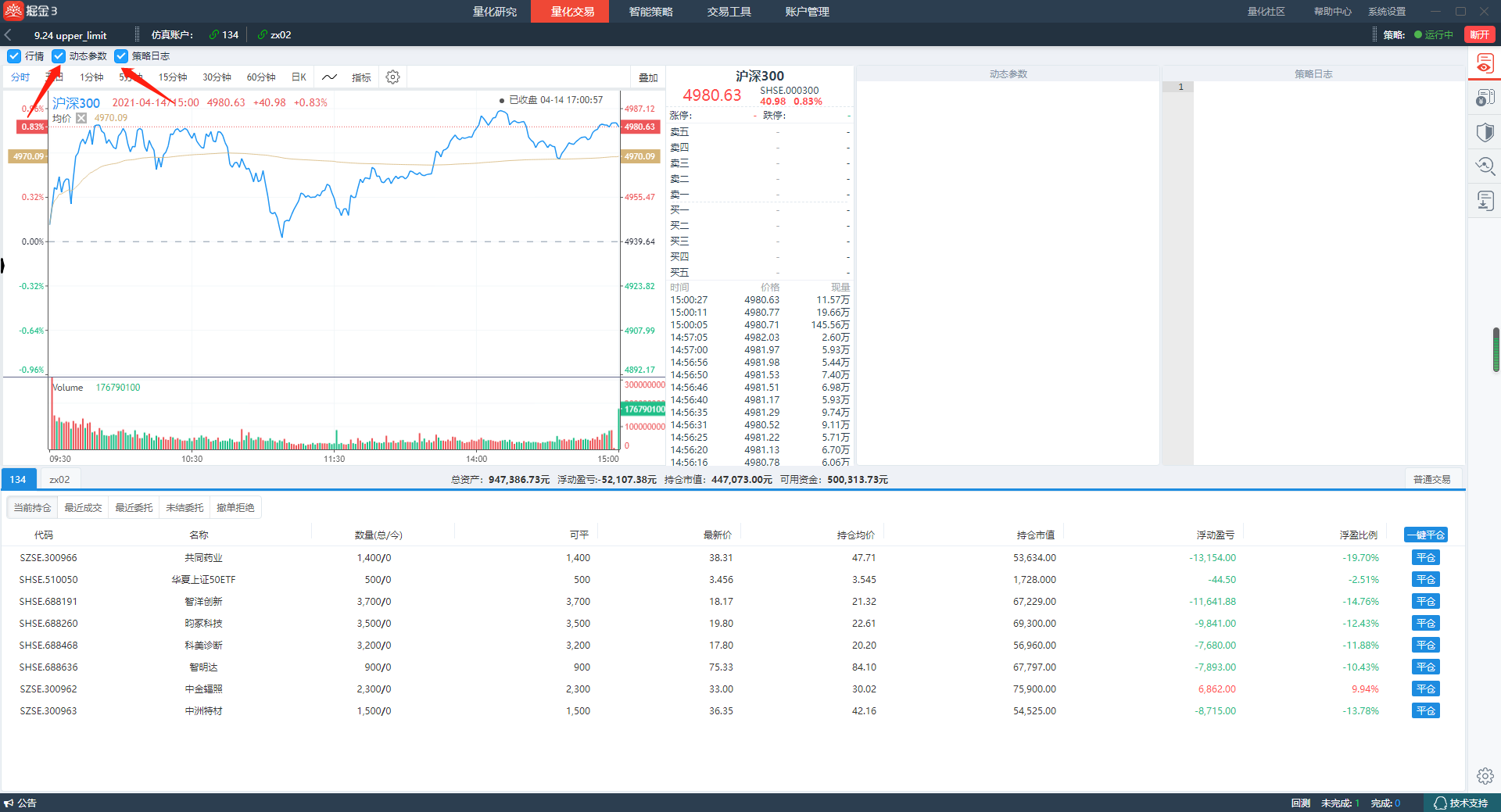Open the 账户管理 tab
Viewport: 1501px width, 812px height.
807,12
